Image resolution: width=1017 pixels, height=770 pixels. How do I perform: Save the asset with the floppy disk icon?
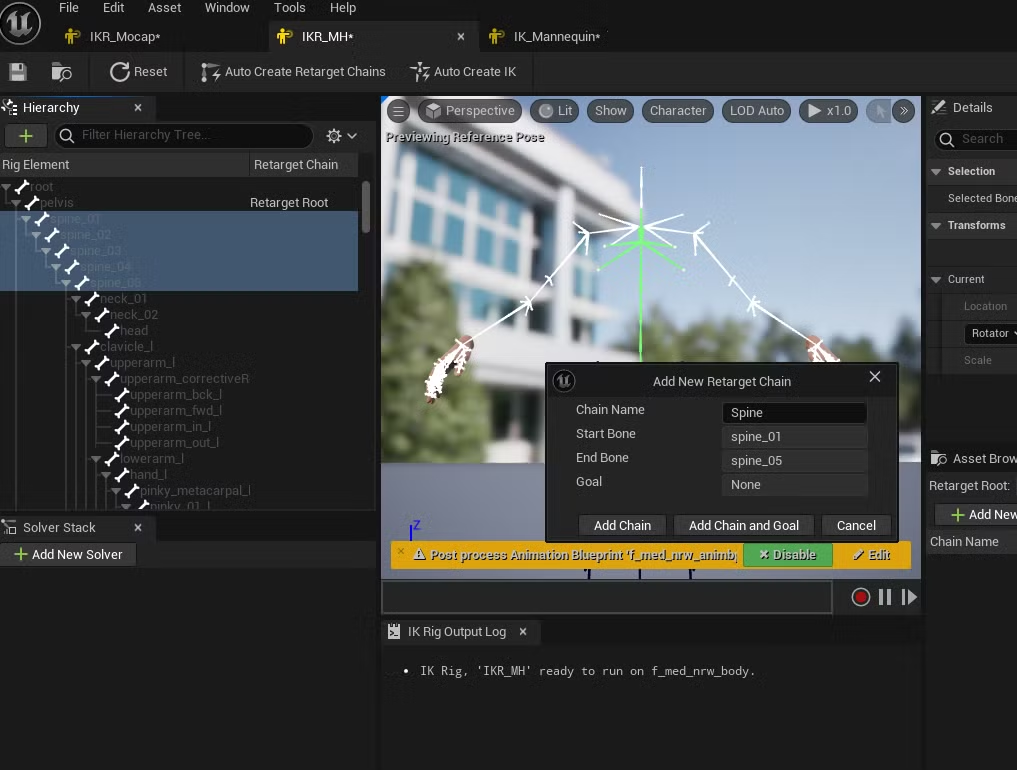click(18, 71)
